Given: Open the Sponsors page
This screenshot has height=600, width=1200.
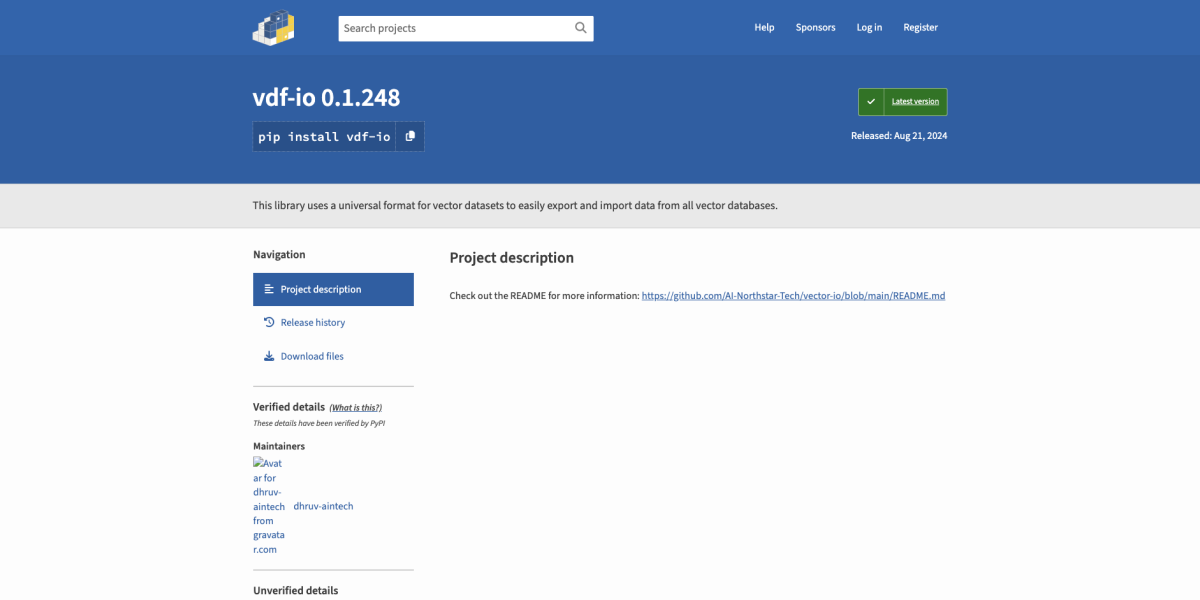Looking at the screenshot, I should pyautogui.click(x=815, y=28).
